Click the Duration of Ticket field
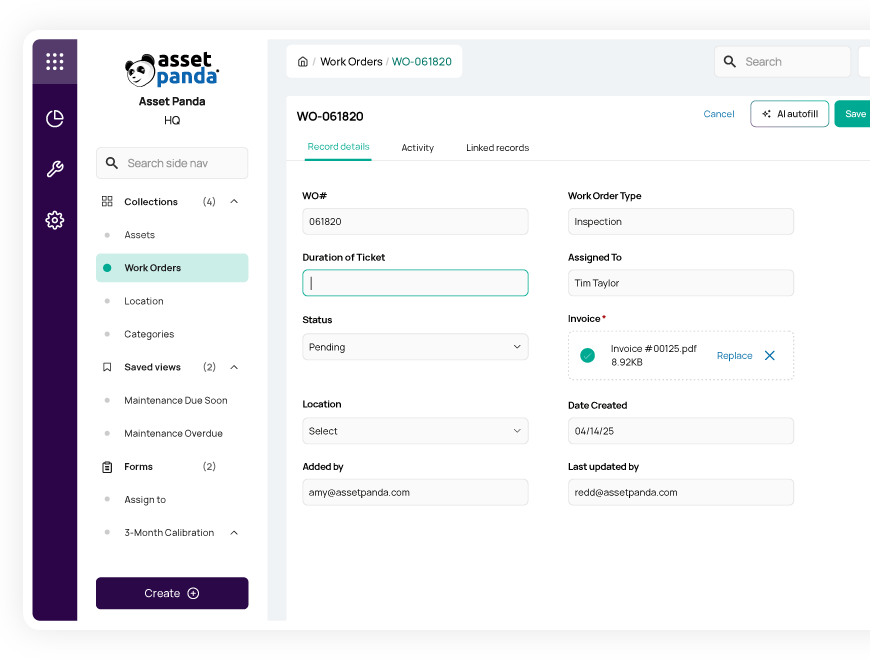Image resolution: width=870 pixels, height=660 pixels. click(x=415, y=283)
